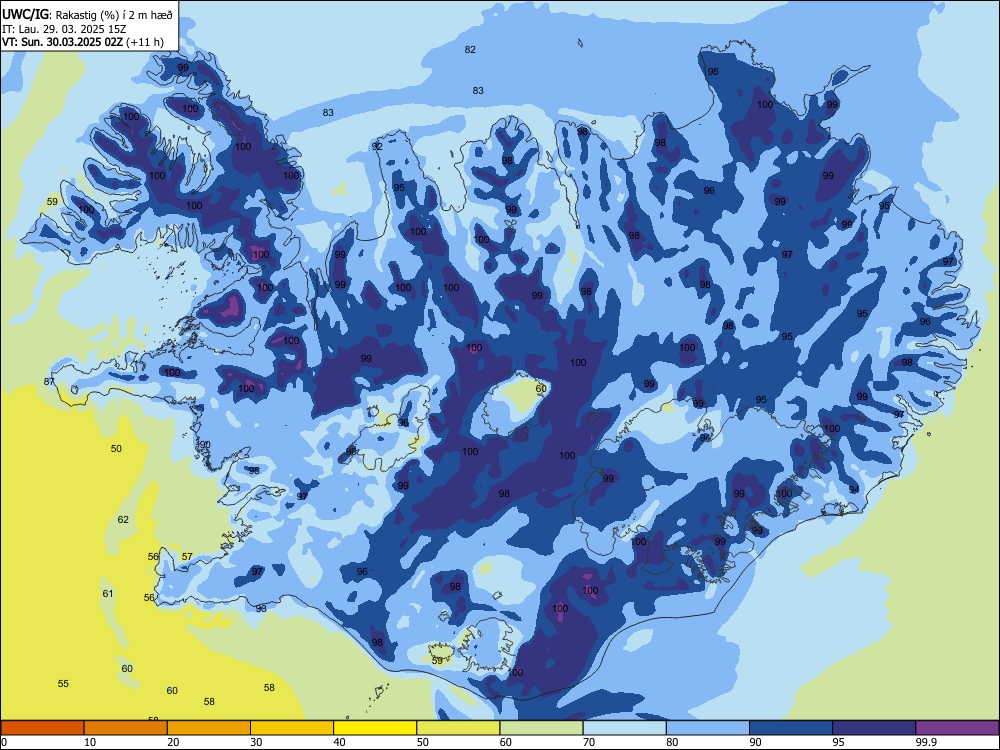The width and height of the screenshot is (1000, 750).
Task: Click the '57' humidity value on the map
Action: pos(187,557)
